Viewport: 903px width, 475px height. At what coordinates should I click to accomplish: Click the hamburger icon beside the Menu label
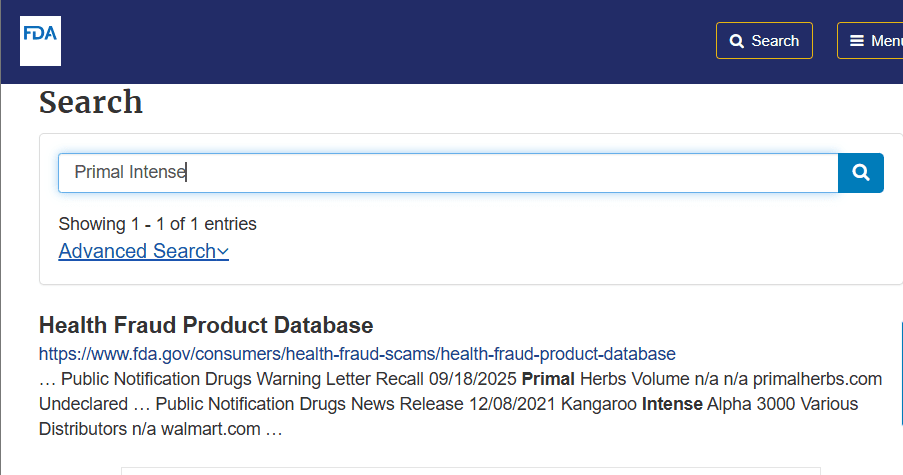(857, 41)
